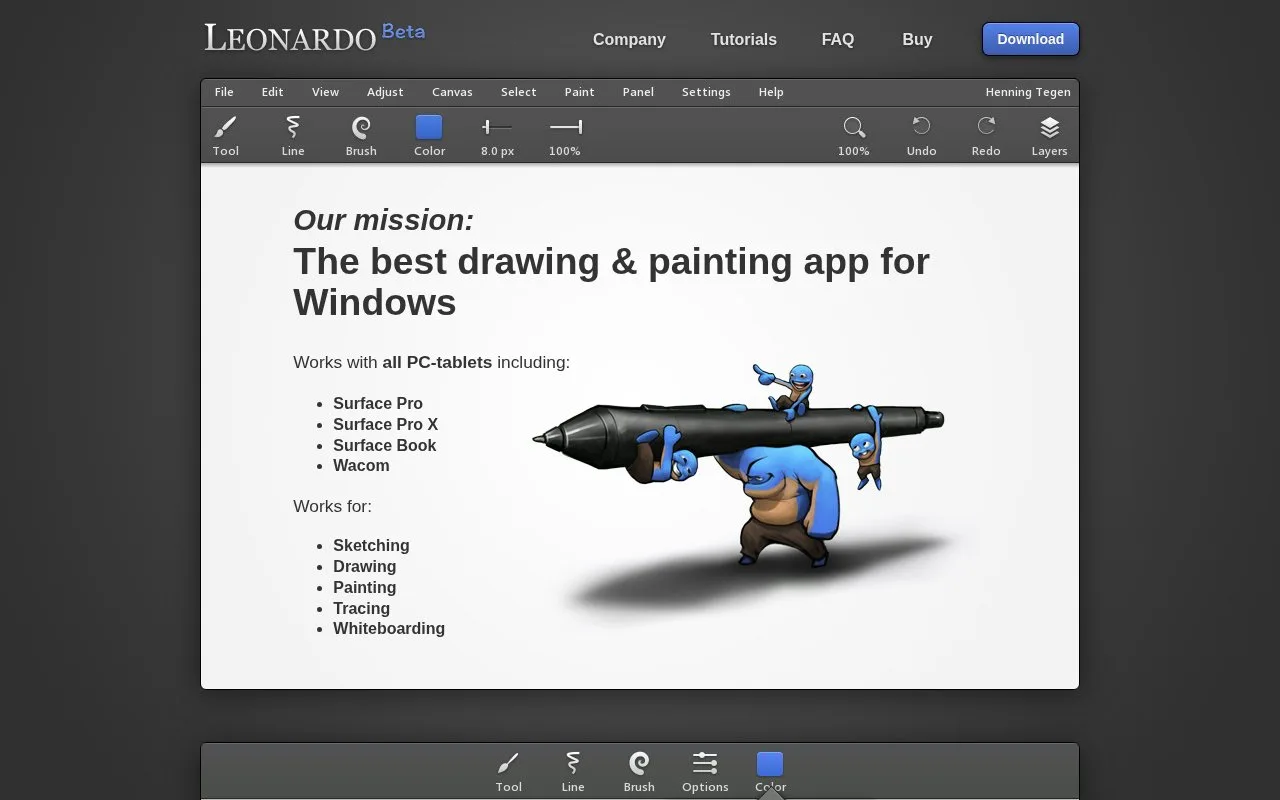Open the Panel menu
Image resolution: width=1280 pixels, height=800 pixels.
638,92
